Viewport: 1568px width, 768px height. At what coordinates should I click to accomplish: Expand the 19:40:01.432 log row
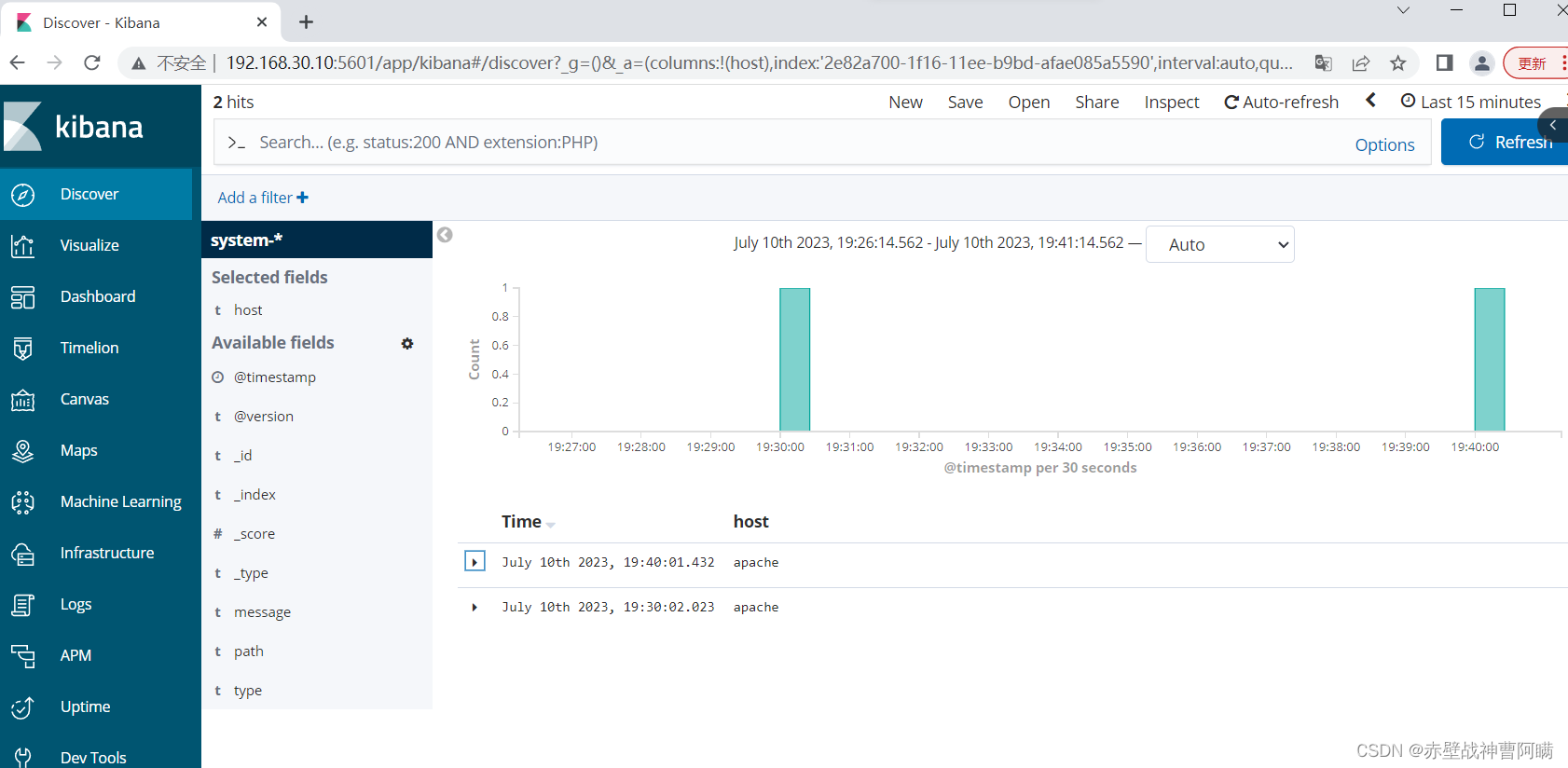pyautogui.click(x=475, y=562)
